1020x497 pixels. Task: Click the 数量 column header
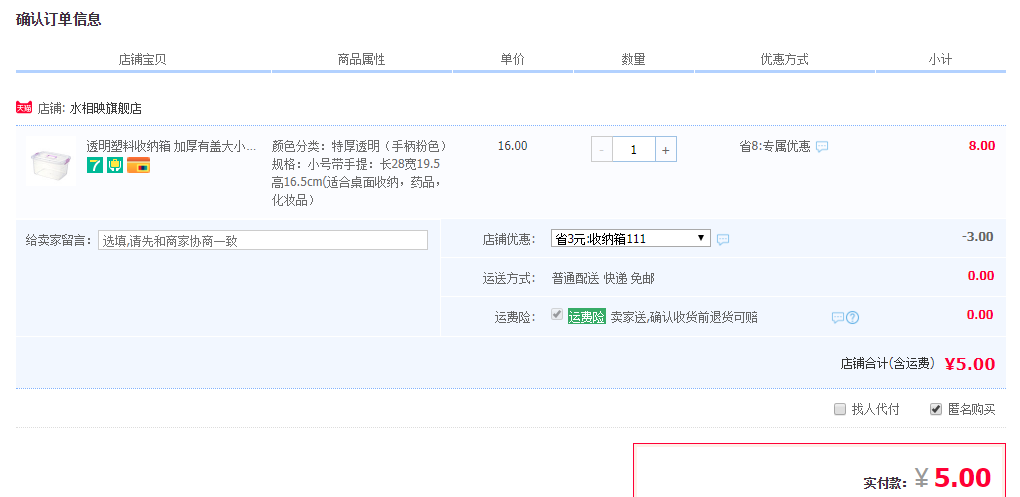pos(634,59)
